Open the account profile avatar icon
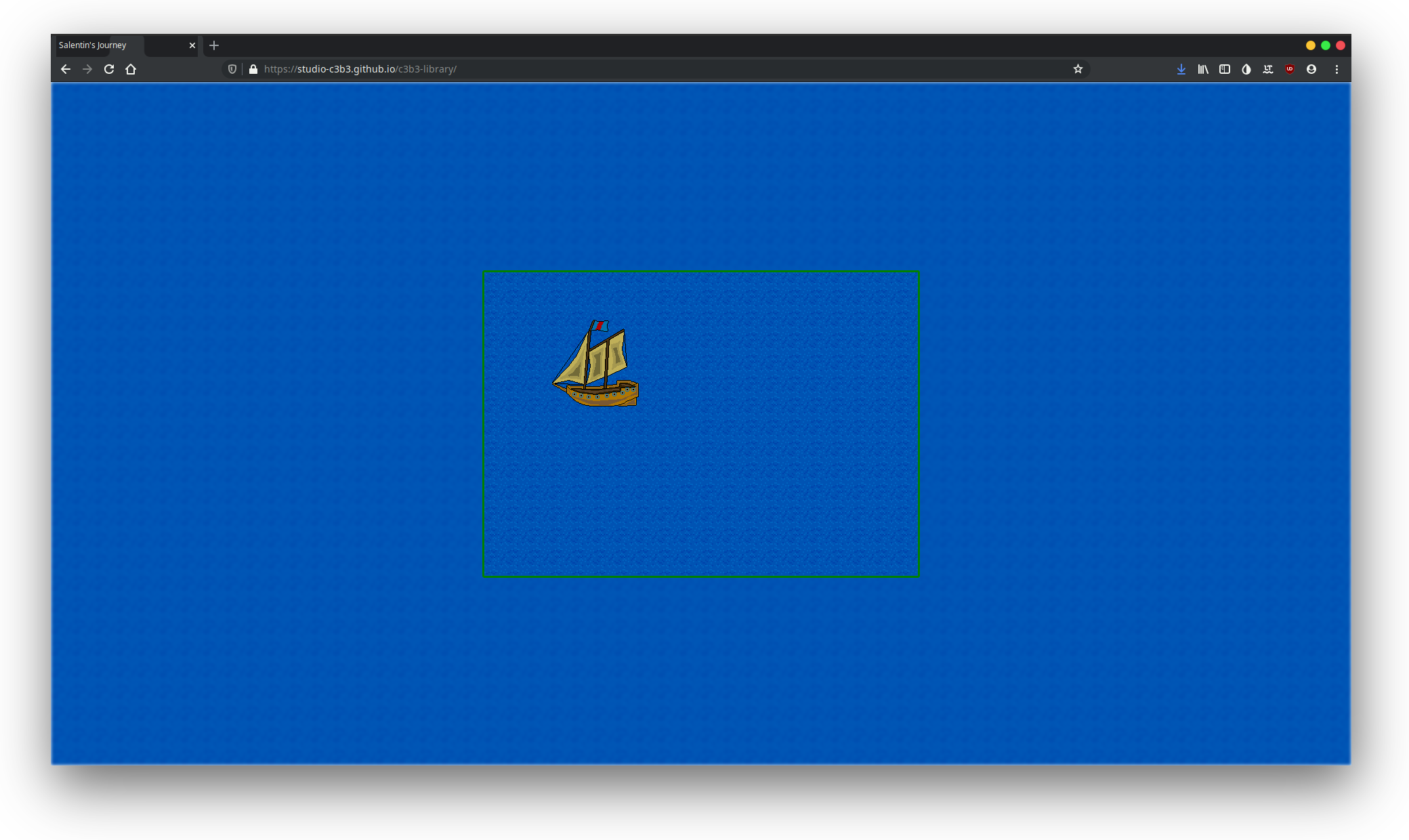Screen dimensions: 1409x840 tap(1311, 69)
